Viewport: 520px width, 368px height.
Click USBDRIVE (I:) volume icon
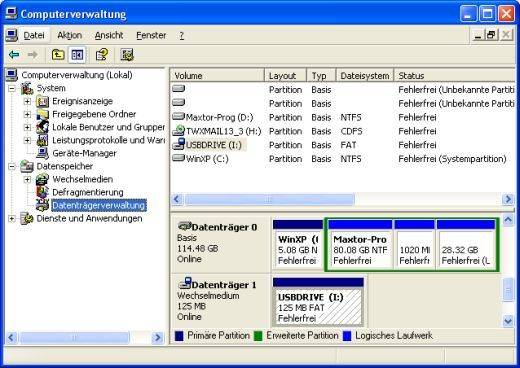[x=179, y=144]
